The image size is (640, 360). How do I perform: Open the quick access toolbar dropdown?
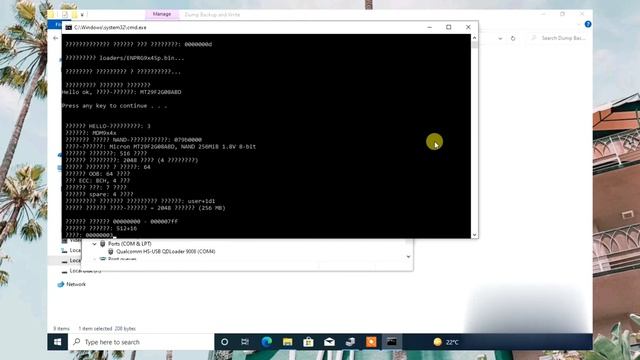pyautogui.click(x=82, y=15)
